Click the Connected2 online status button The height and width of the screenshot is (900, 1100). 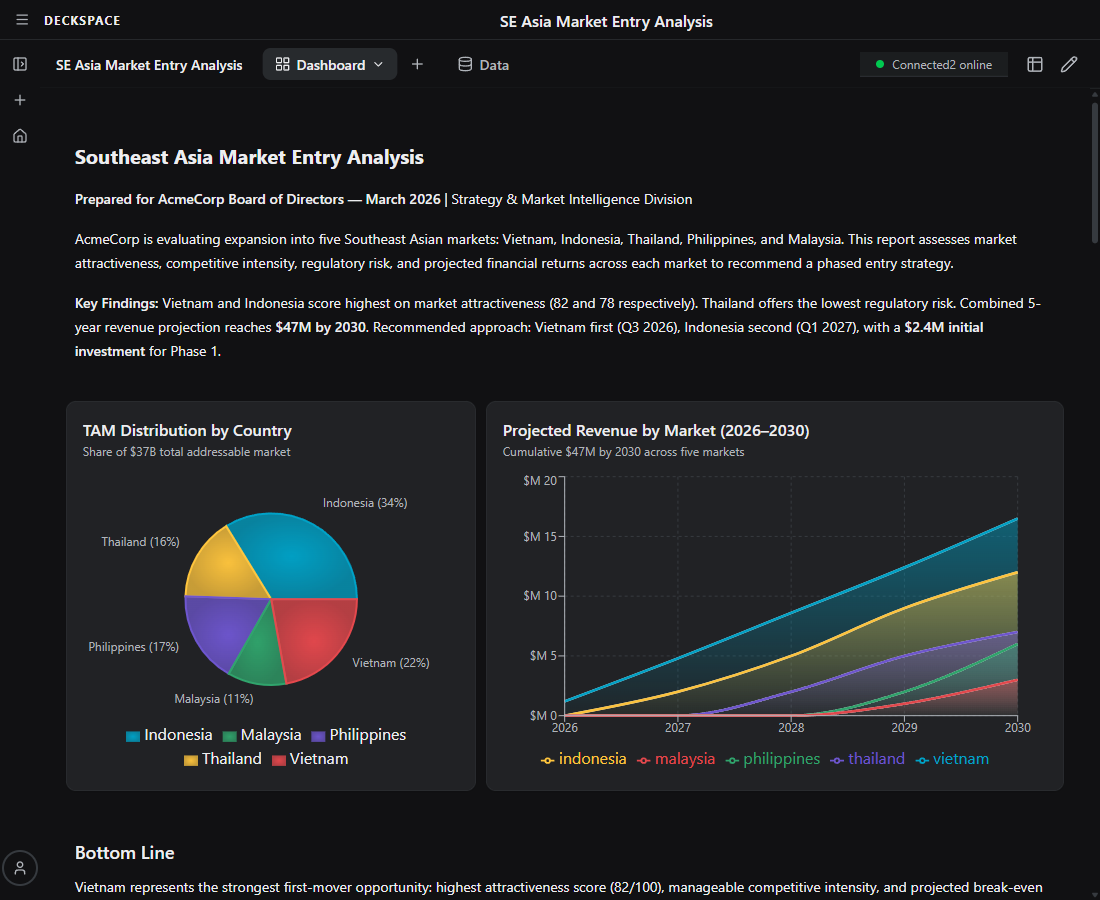click(x=933, y=64)
